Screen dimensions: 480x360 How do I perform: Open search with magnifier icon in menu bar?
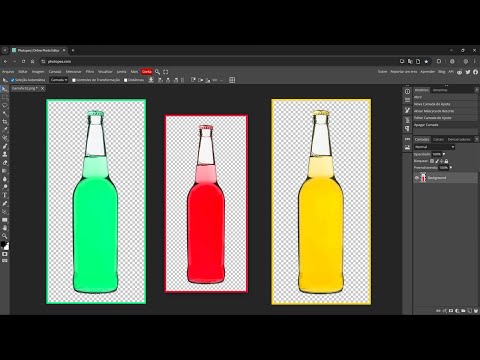158,72
